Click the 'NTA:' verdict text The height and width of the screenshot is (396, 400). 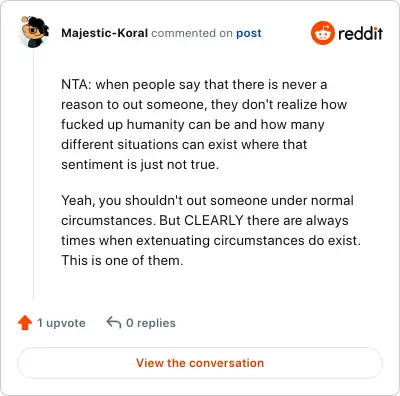tap(76, 85)
